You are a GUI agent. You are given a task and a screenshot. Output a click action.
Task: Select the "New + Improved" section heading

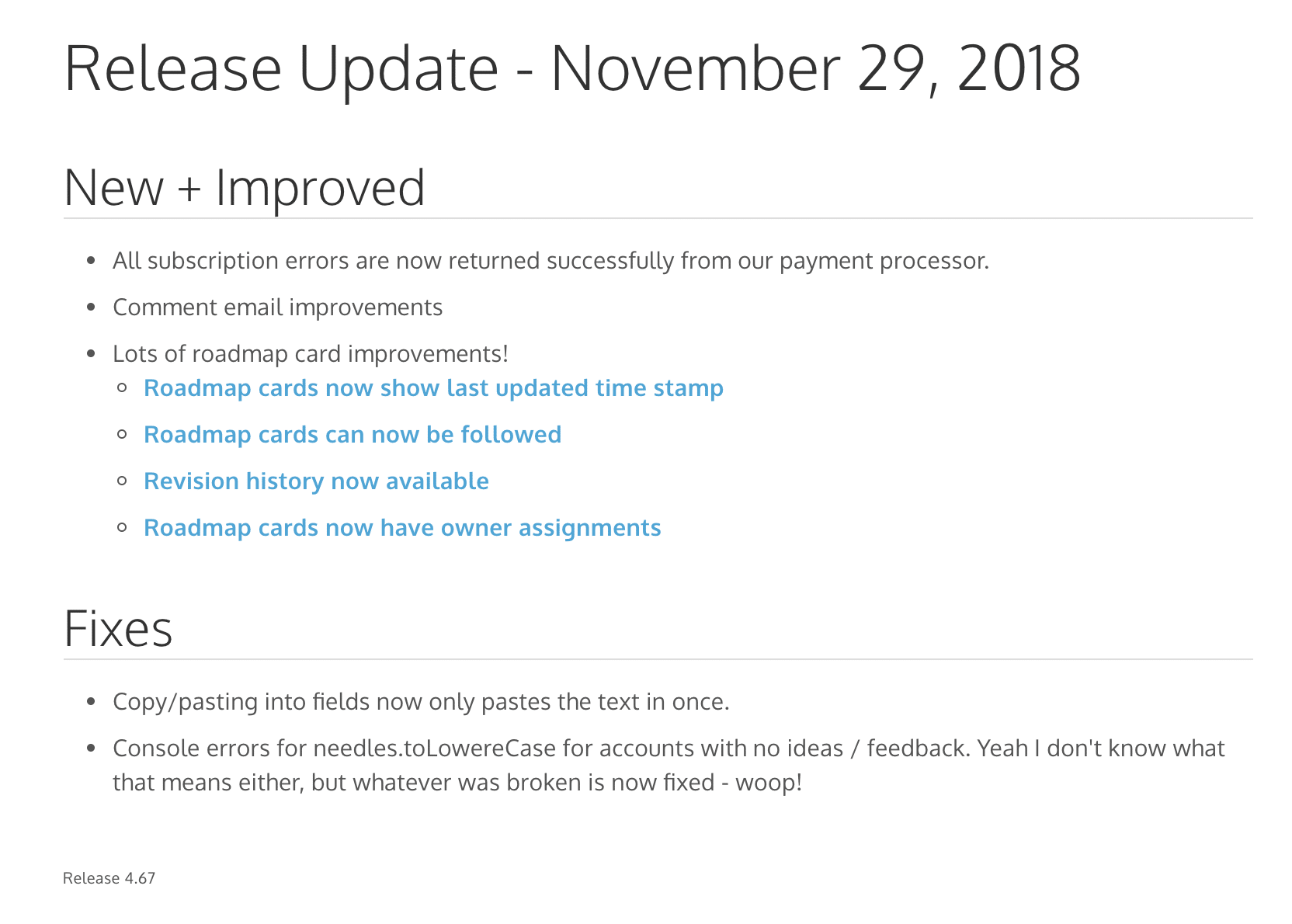pyautogui.click(x=245, y=188)
